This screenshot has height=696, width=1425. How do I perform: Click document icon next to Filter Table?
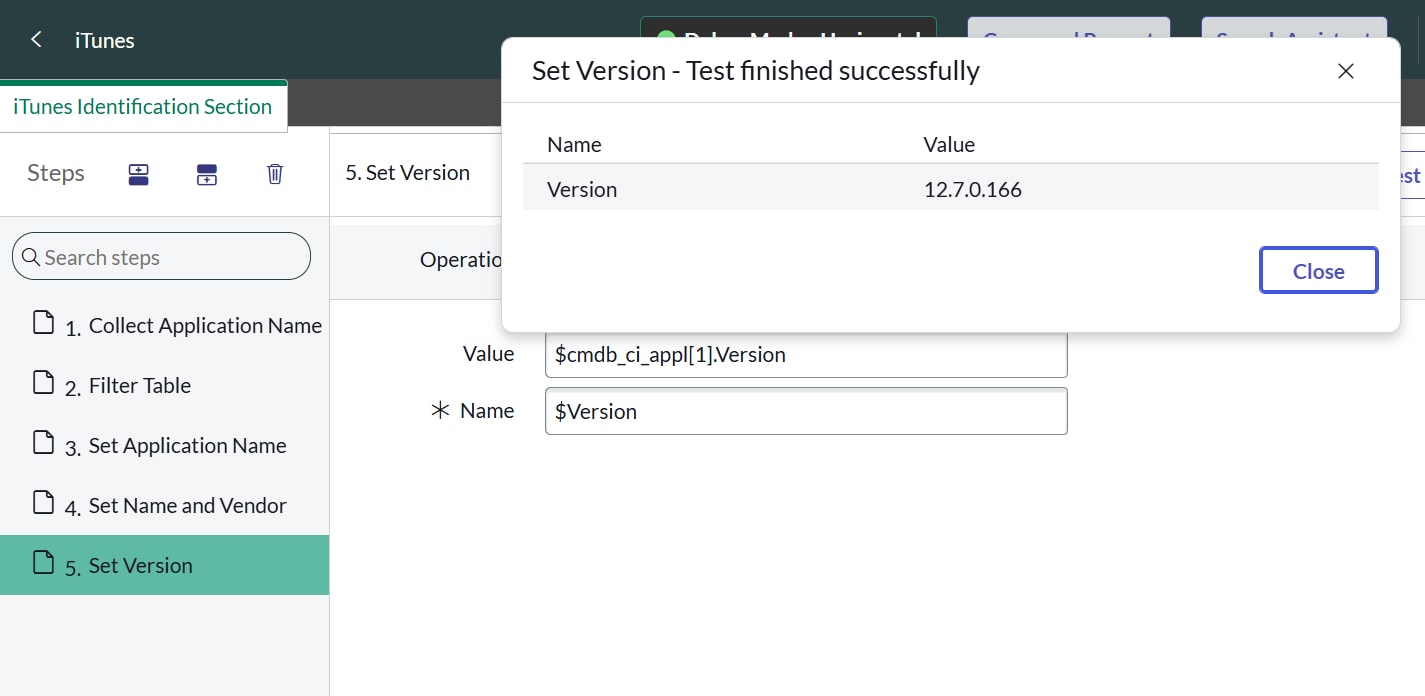click(43, 383)
